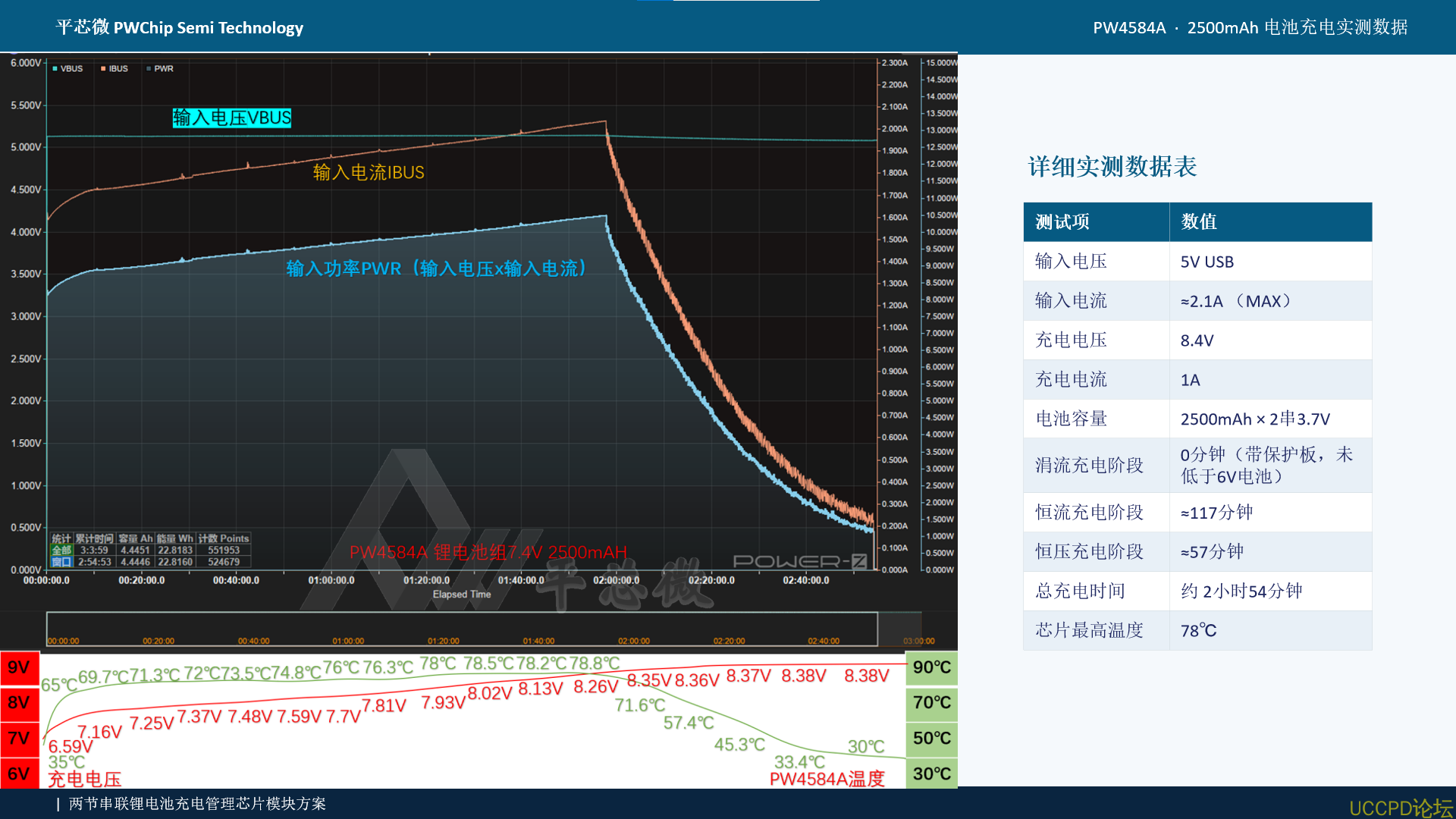Screen dimensions: 1456x819
Task: Click the 78℃ max chip temperature value
Action: pos(1198,631)
